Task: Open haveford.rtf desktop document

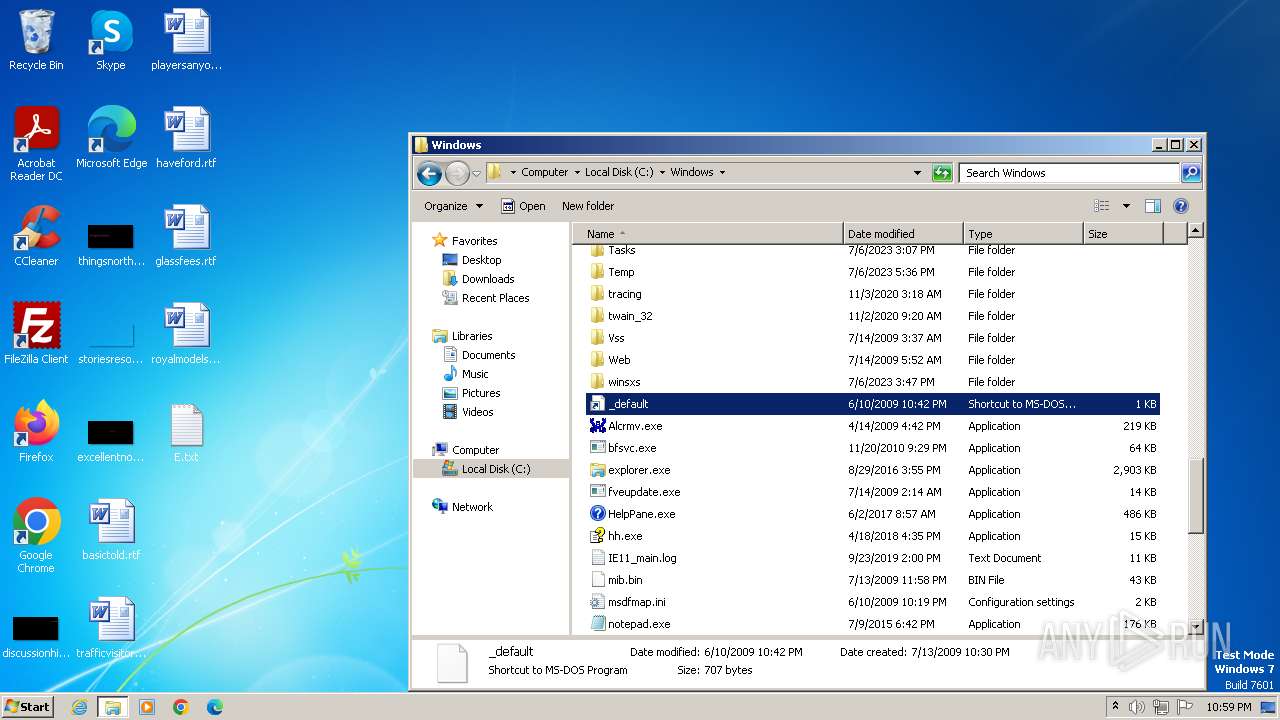Action: pos(186,139)
